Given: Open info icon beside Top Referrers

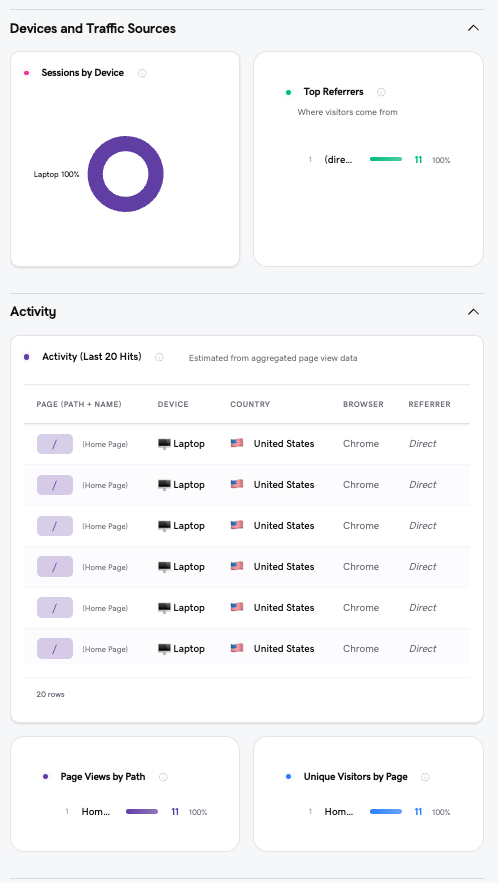Looking at the screenshot, I should click(x=381, y=92).
